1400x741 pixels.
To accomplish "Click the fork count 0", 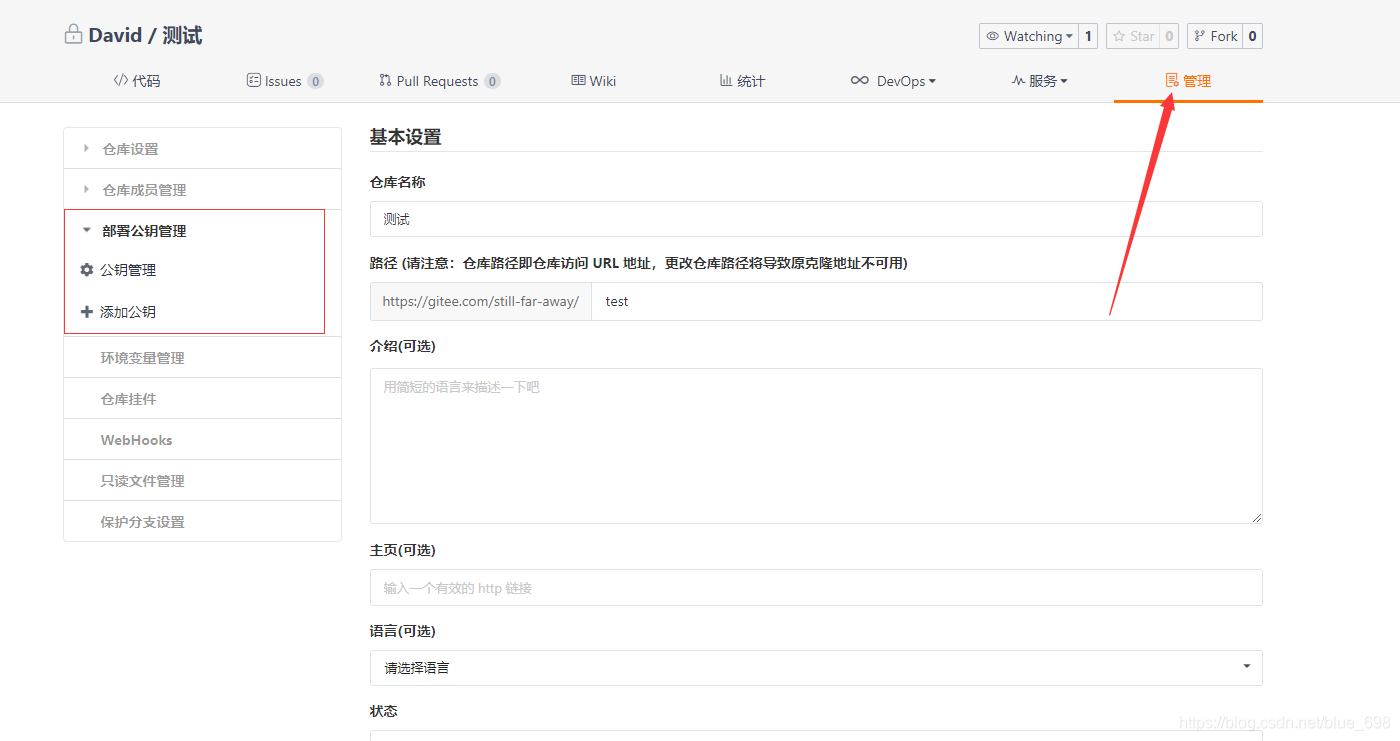I will point(1253,36).
